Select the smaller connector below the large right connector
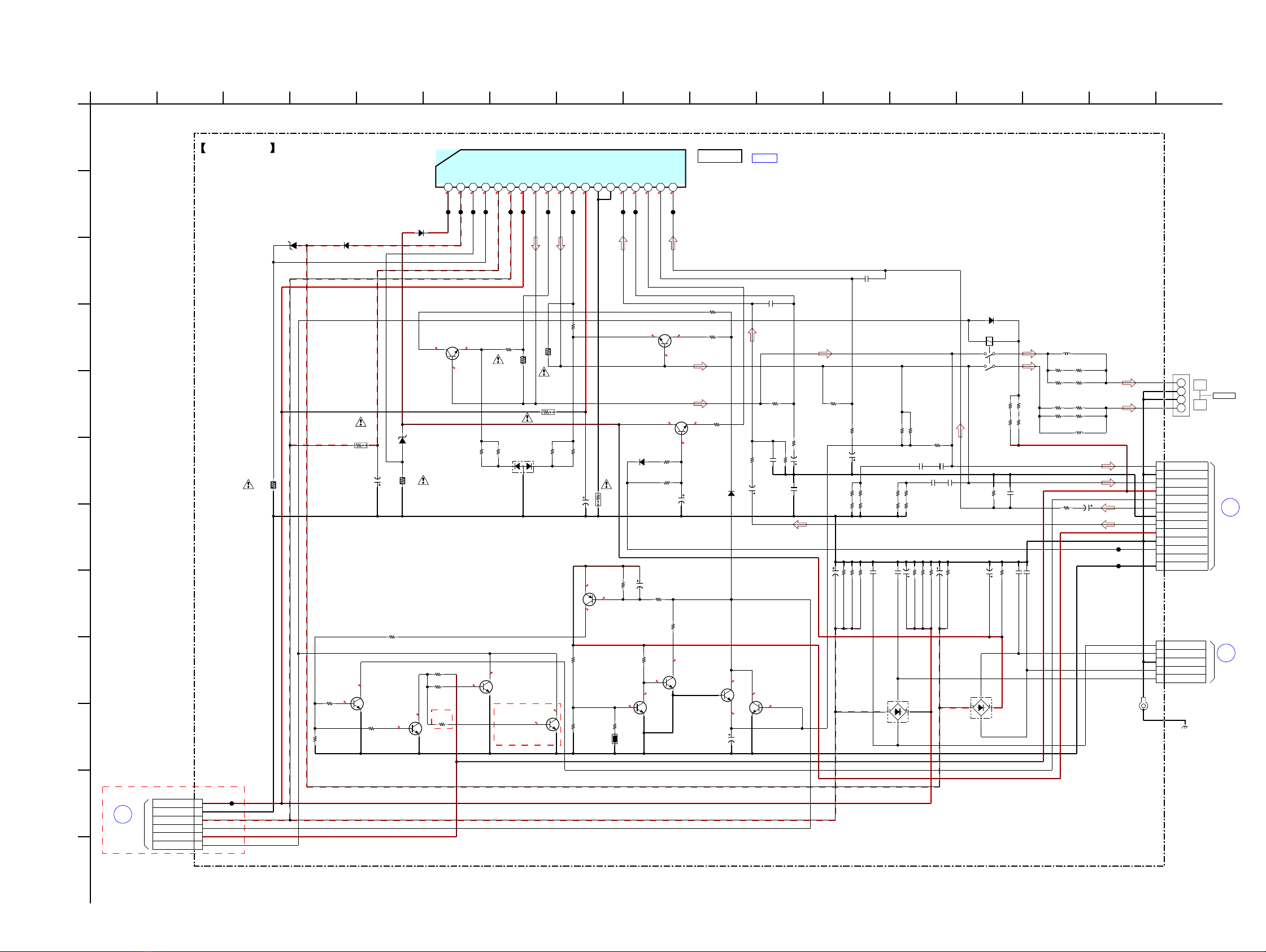Image resolution: width=1266 pixels, height=952 pixels. [x=1180, y=662]
